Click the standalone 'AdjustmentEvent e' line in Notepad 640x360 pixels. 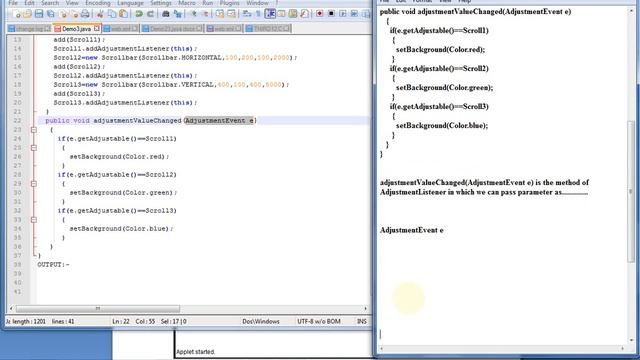pos(411,230)
